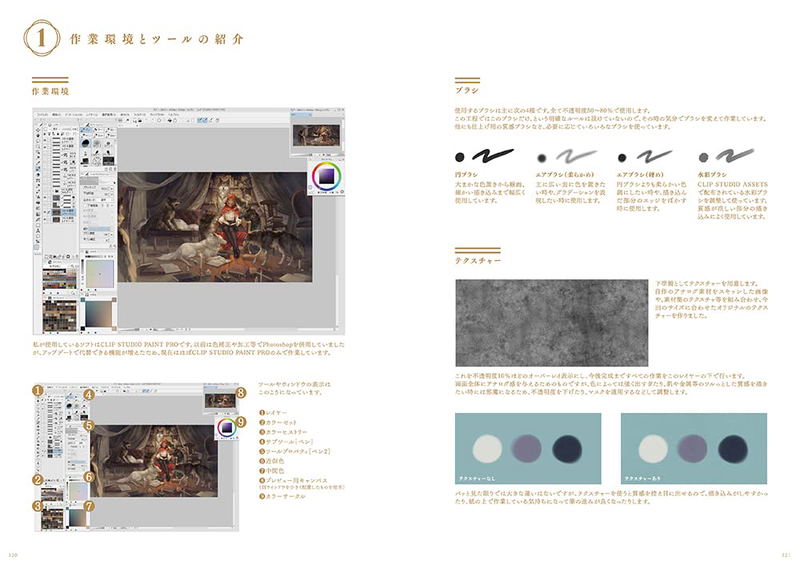
Task: Select the round black brush tip in the larger screenshot's sub tool palette
Action: tap(86, 143)
